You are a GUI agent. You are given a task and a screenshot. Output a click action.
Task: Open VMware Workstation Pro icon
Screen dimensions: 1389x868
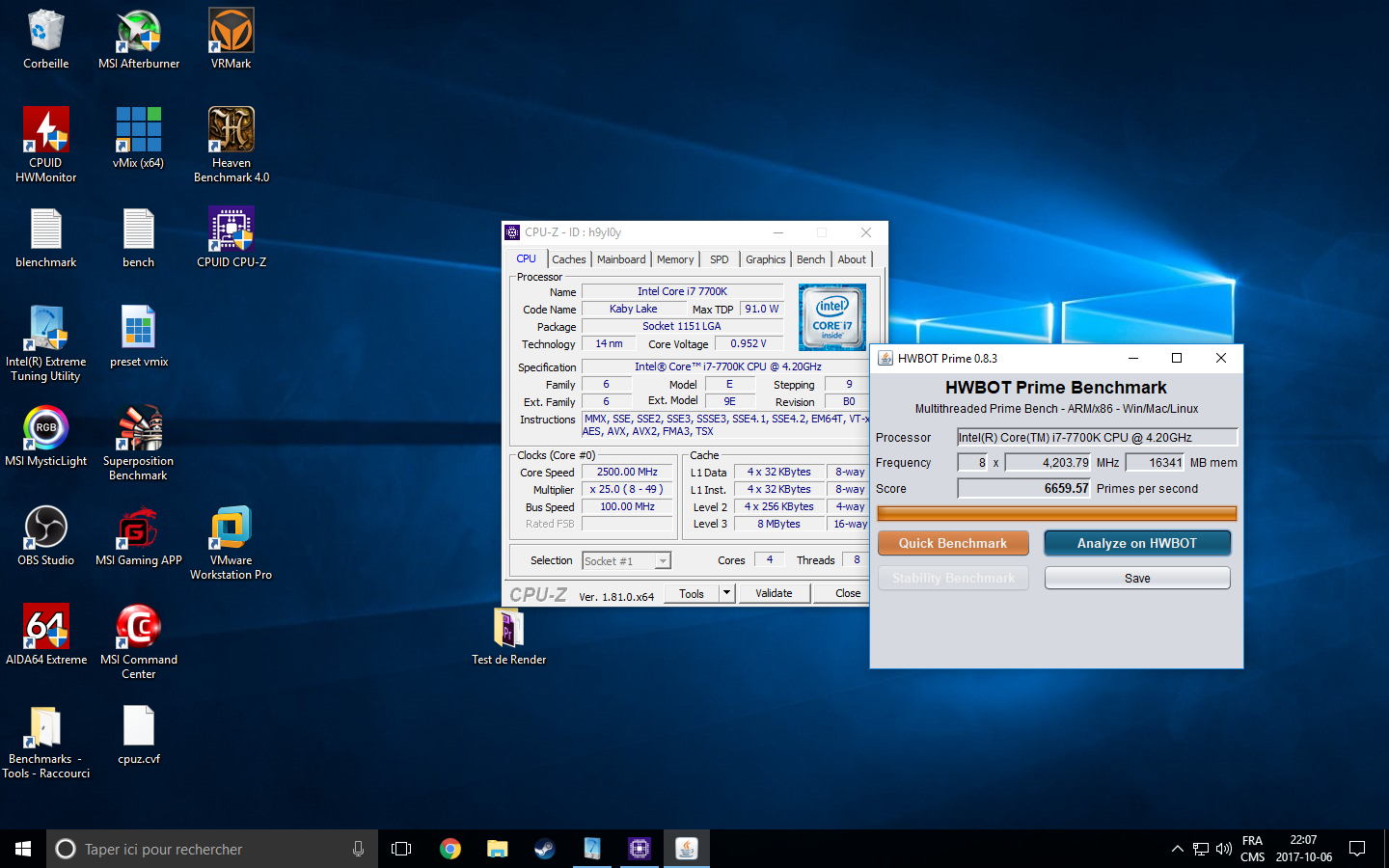[x=231, y=543]
